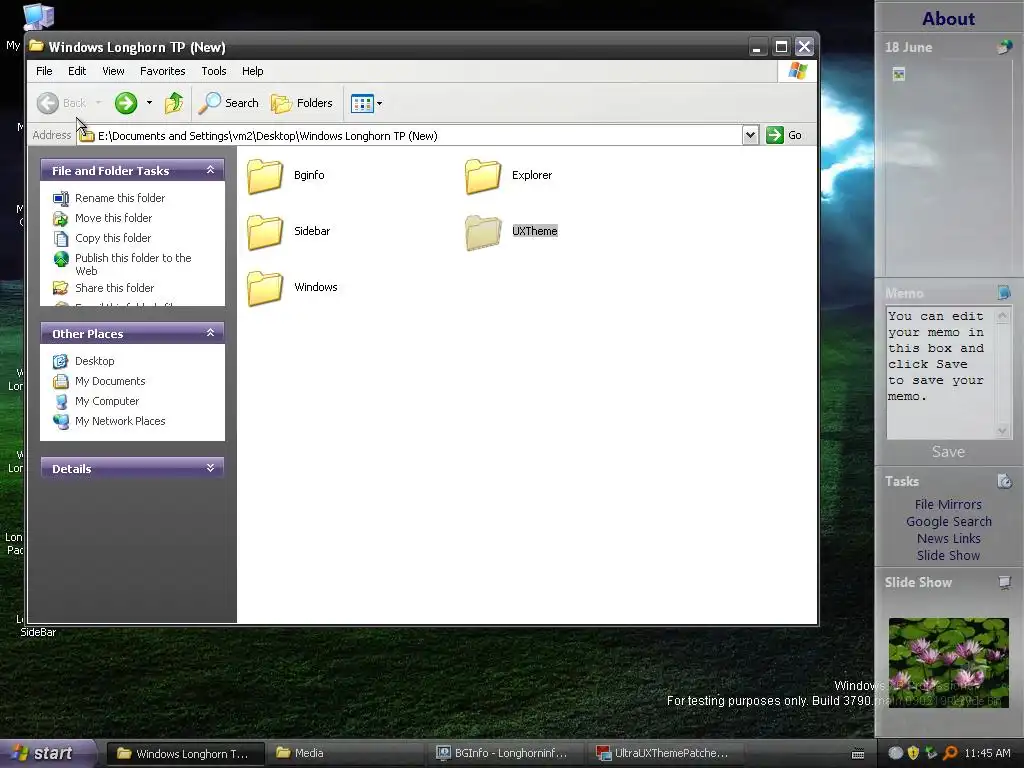The height and width of the screenshot is (768, 1024).
Task: Click Move this folder
Action: [113, 218]
